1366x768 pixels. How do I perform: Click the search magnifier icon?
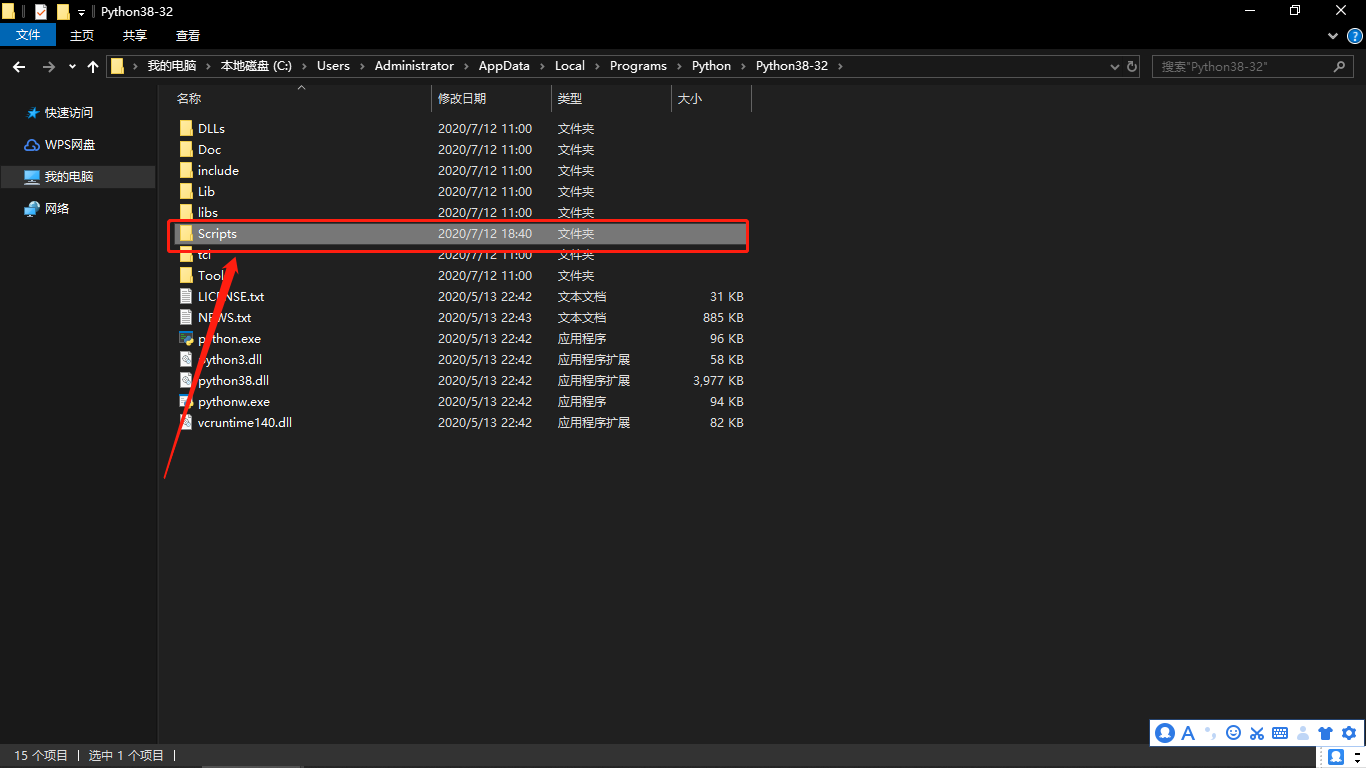click(1340, 66)
